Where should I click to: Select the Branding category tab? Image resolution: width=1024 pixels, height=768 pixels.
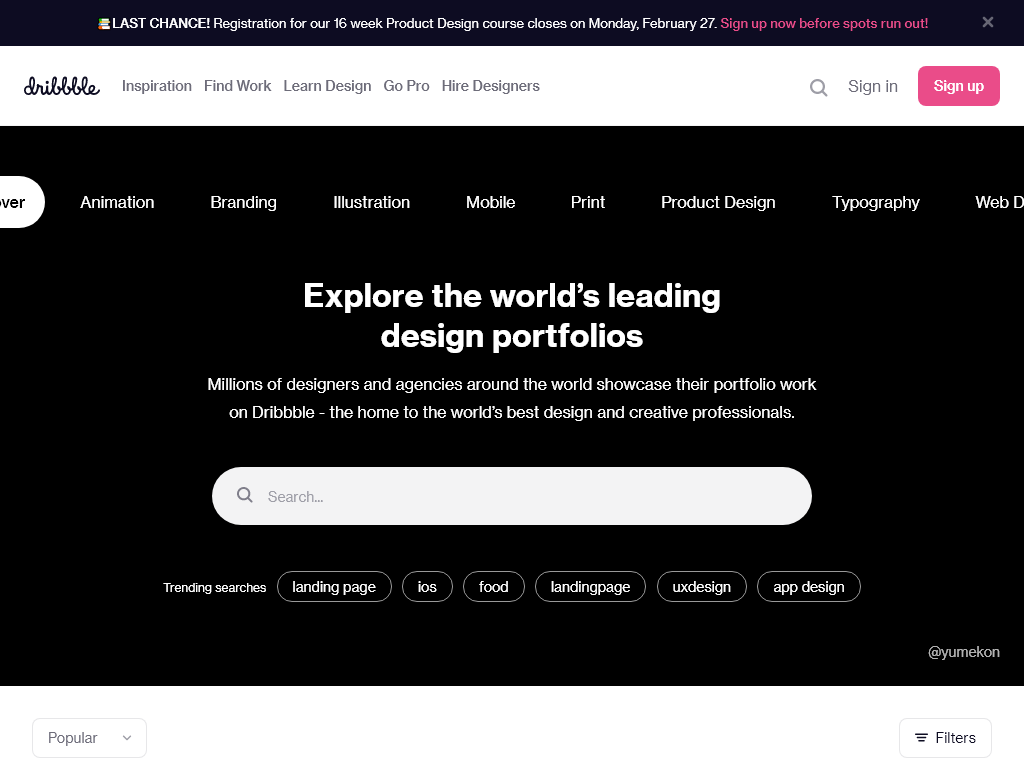(244, 202)
